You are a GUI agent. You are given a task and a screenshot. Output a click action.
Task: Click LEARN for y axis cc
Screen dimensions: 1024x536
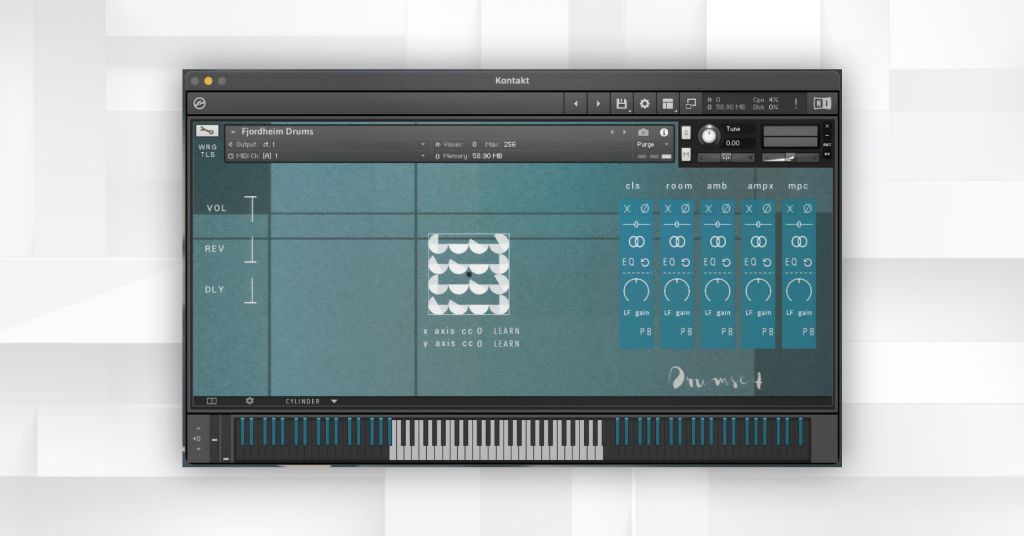click(x=507, y=343)
